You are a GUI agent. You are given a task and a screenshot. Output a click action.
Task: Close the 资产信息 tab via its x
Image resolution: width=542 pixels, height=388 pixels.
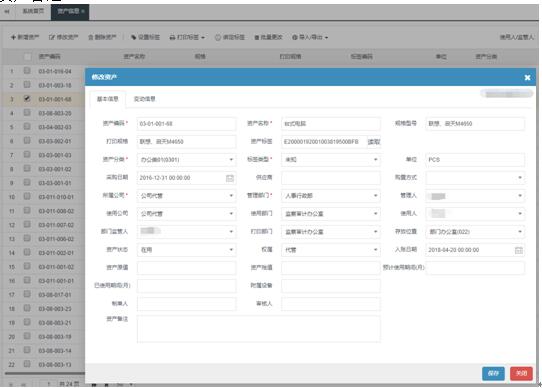(83, 11)
